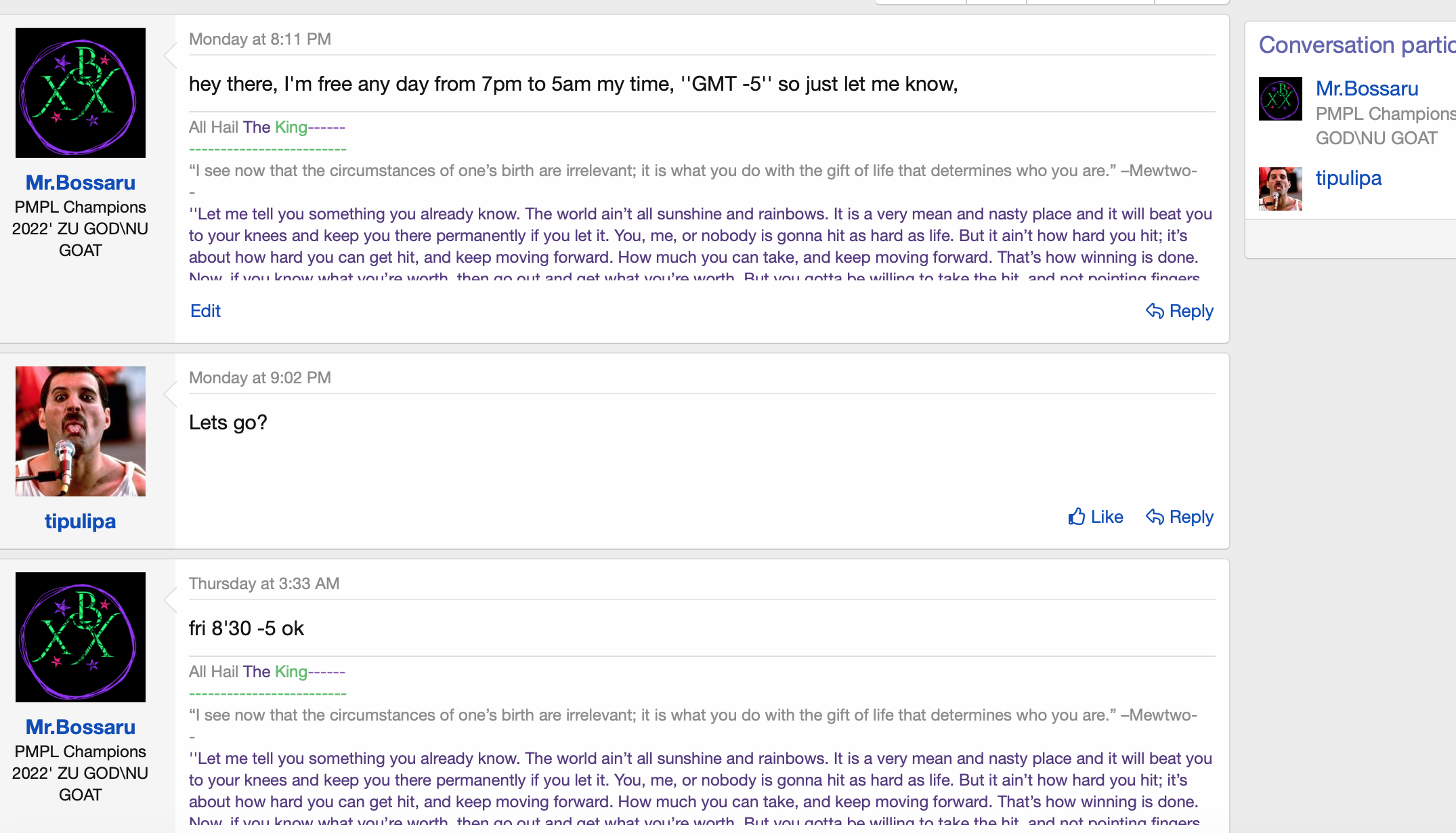Open Mr.Bossaru's avatar on the Thursday post

click(81, 637)
